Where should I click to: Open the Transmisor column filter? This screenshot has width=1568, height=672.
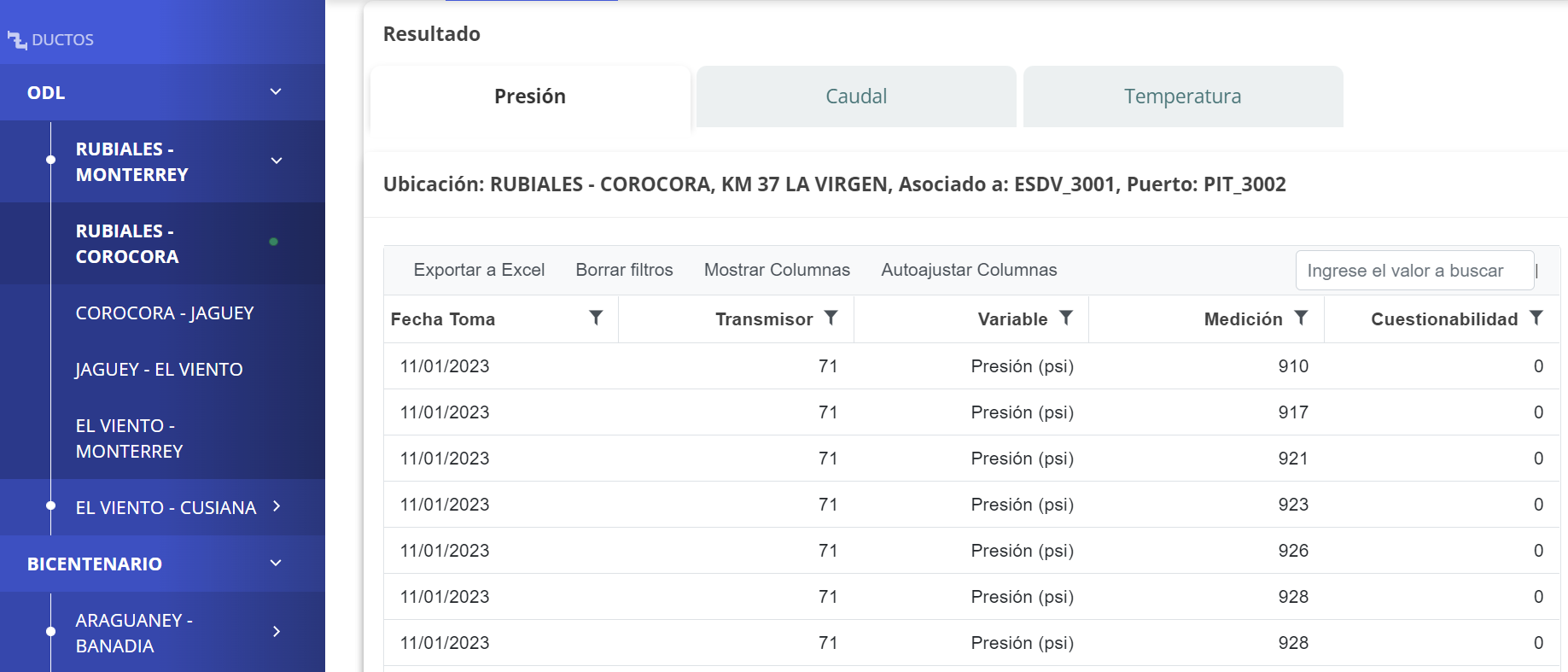(831, 318)
